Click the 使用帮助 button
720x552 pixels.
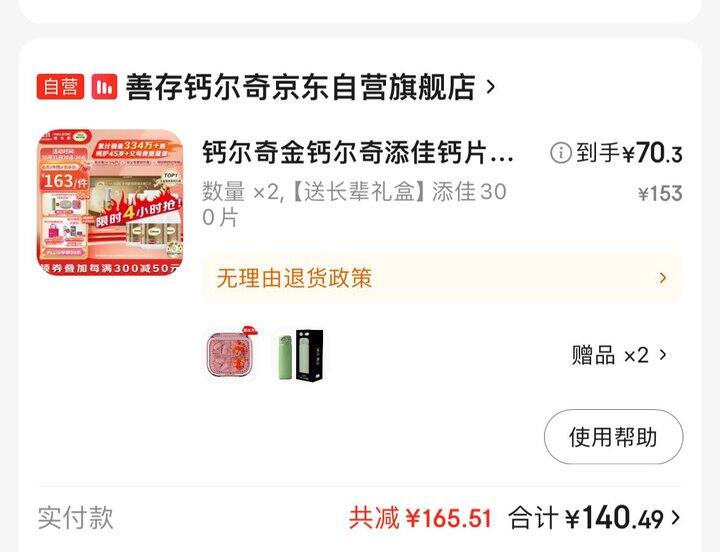coord(613,437)
